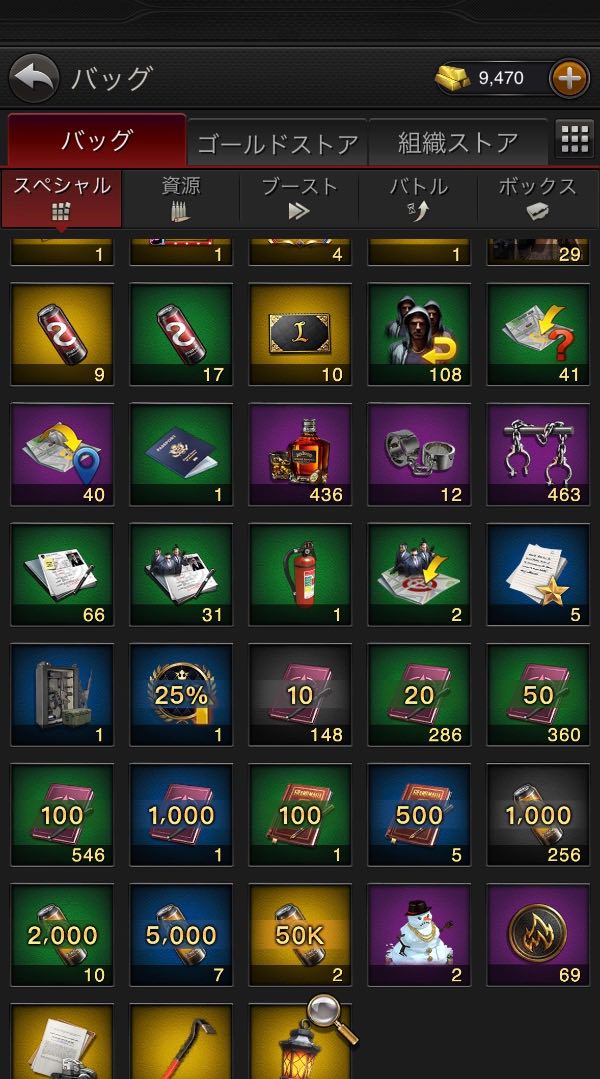Select the snowman item
The image size is (600, 1079).
[419, 935]
